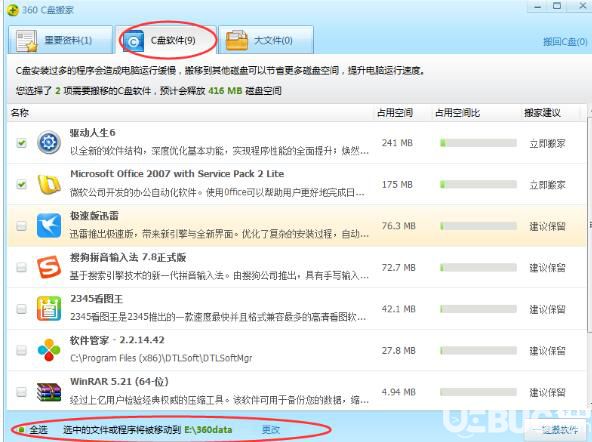
Task: Click the 搬回C盘(0) link
Action: 565,42
